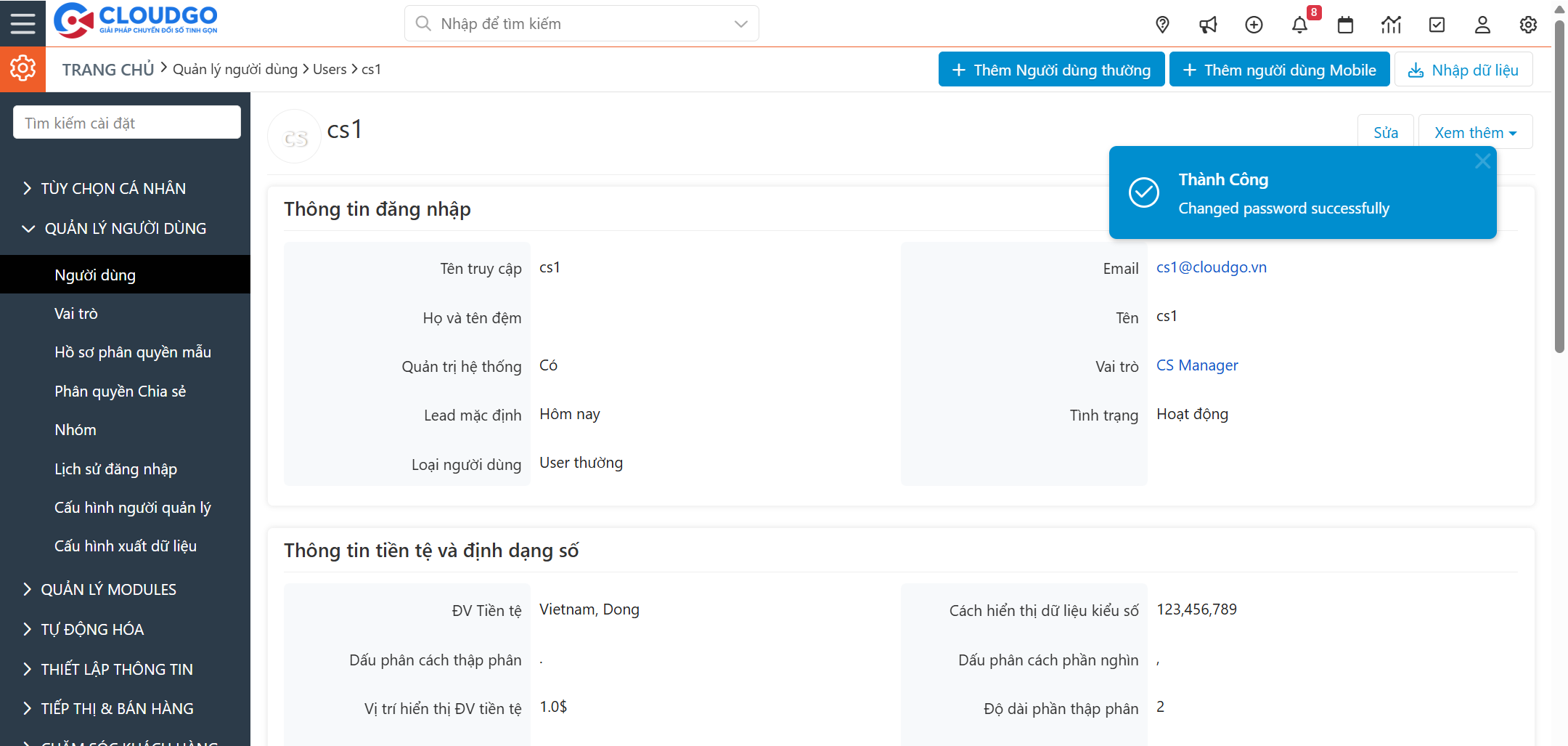Viewport: 1568px width, 746px height.
Task: Click the cs1 avatar image
Action: click(294, 136)
